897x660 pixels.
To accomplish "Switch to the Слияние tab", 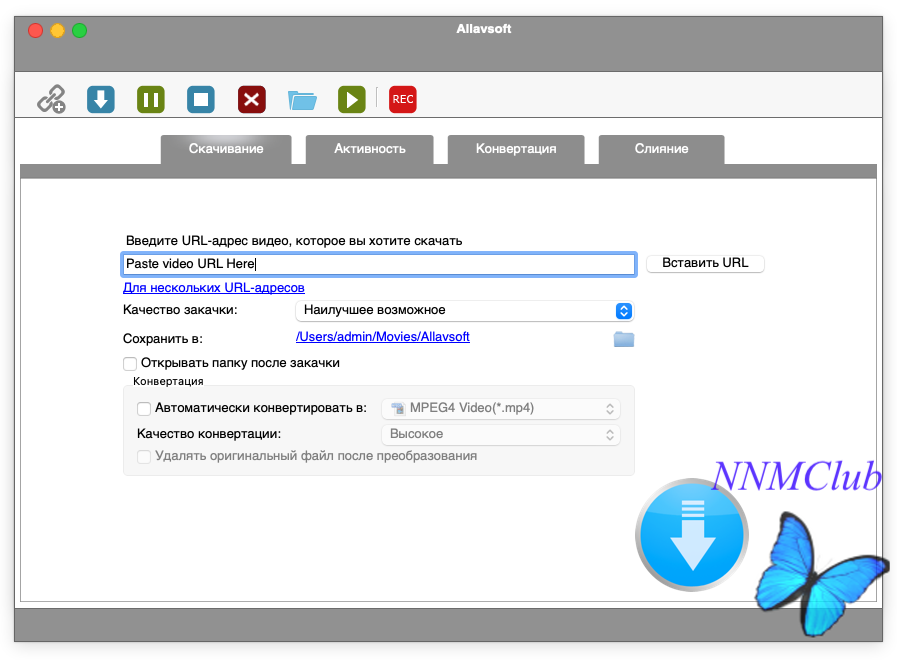I will [661, 149].
